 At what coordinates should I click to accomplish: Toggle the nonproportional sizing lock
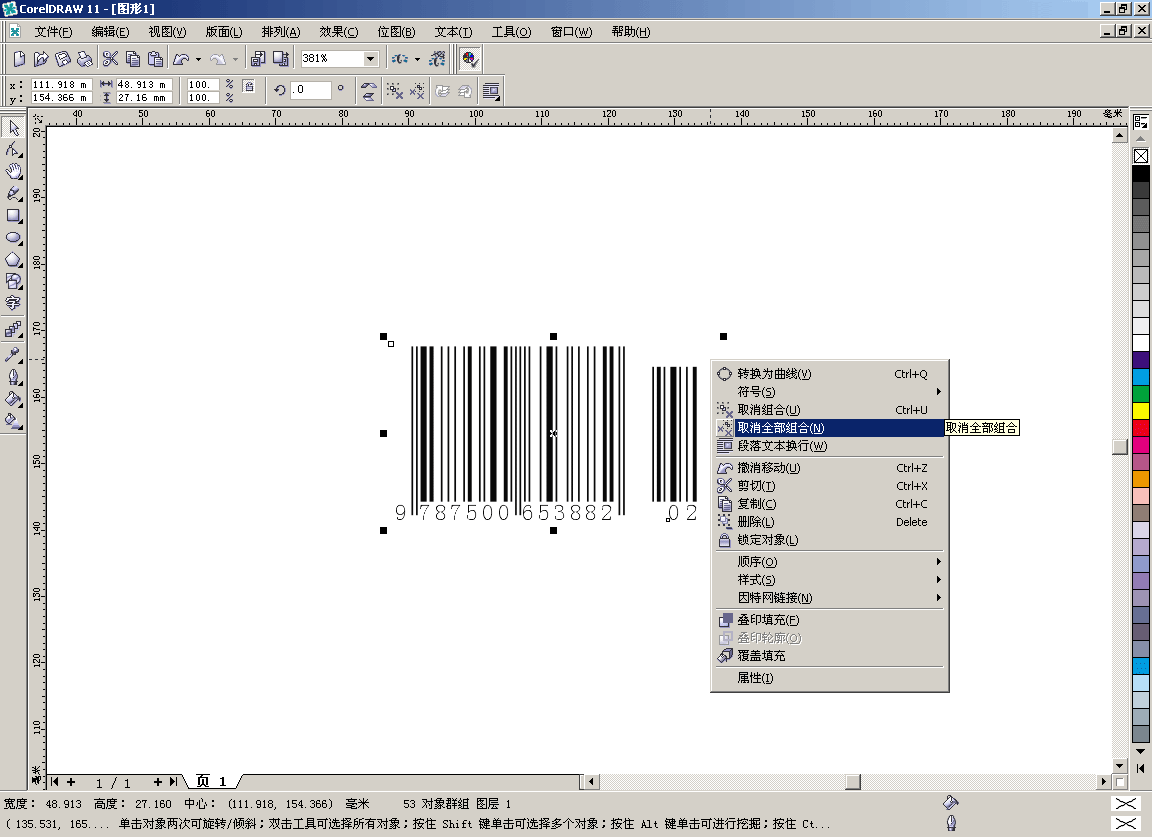248,87
